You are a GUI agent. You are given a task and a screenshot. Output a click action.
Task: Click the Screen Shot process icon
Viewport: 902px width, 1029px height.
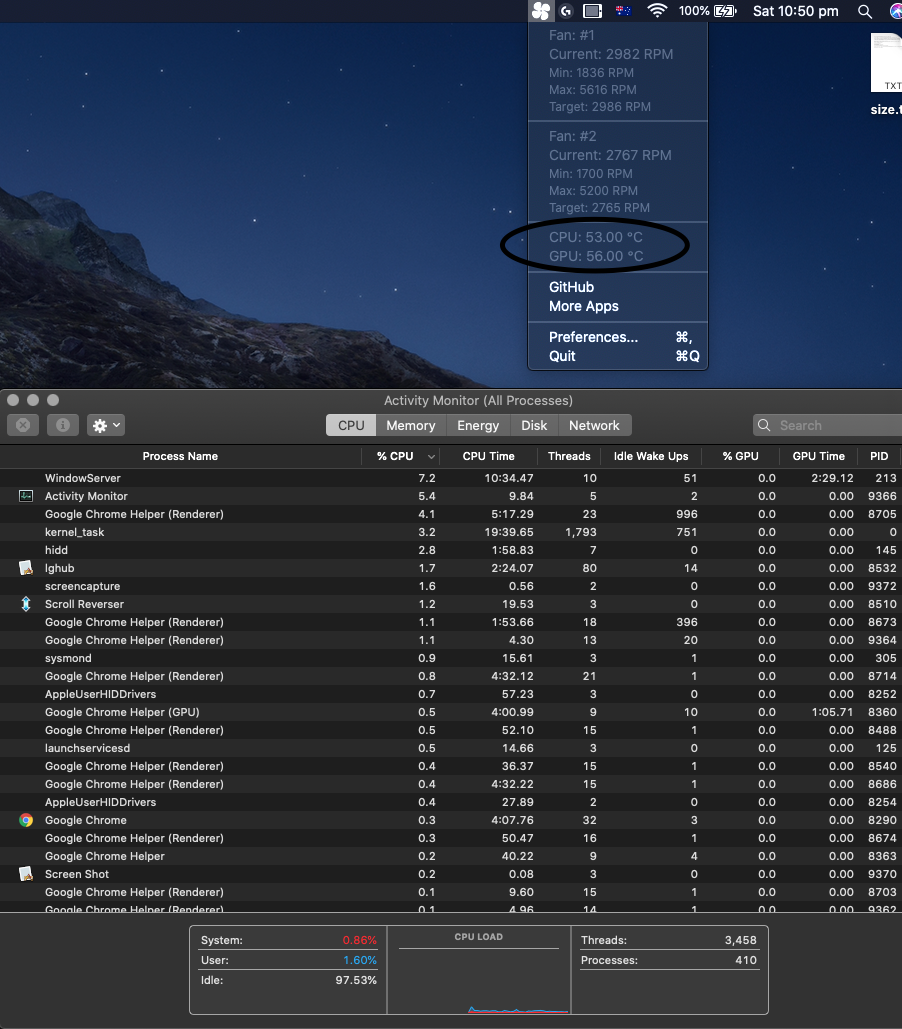tap(26, 874)
